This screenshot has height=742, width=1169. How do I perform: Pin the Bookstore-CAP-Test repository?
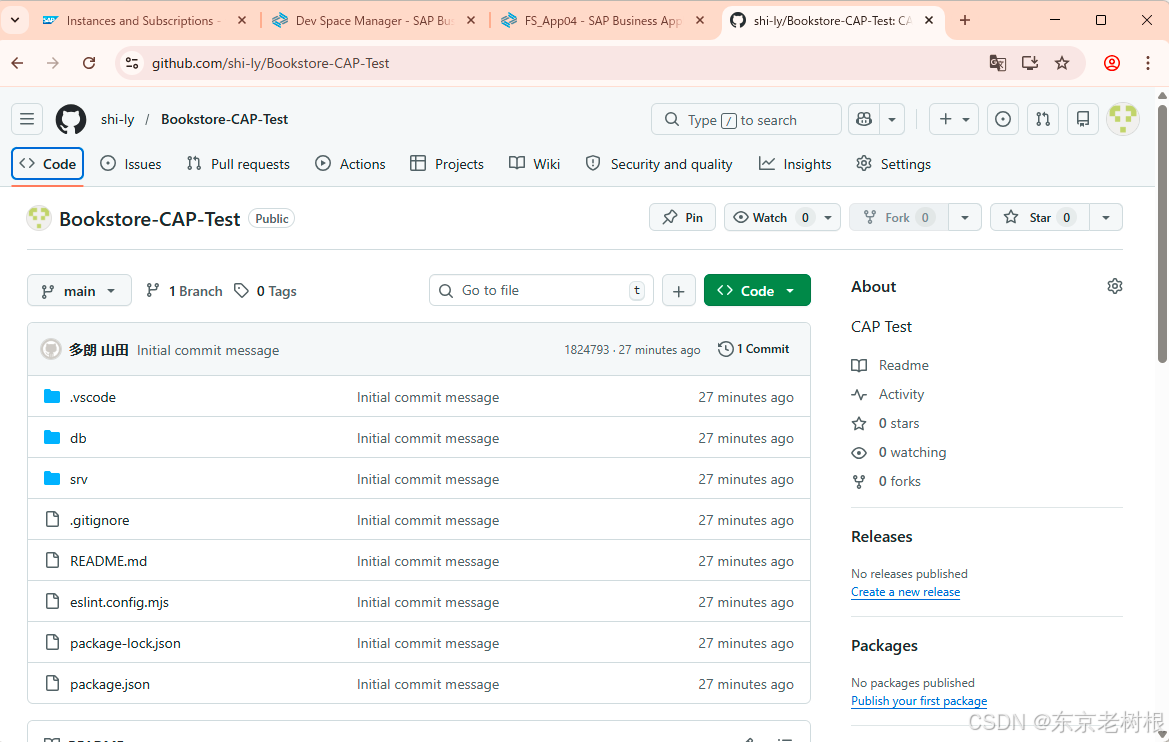pyautogui.click(x=682, y=217)
